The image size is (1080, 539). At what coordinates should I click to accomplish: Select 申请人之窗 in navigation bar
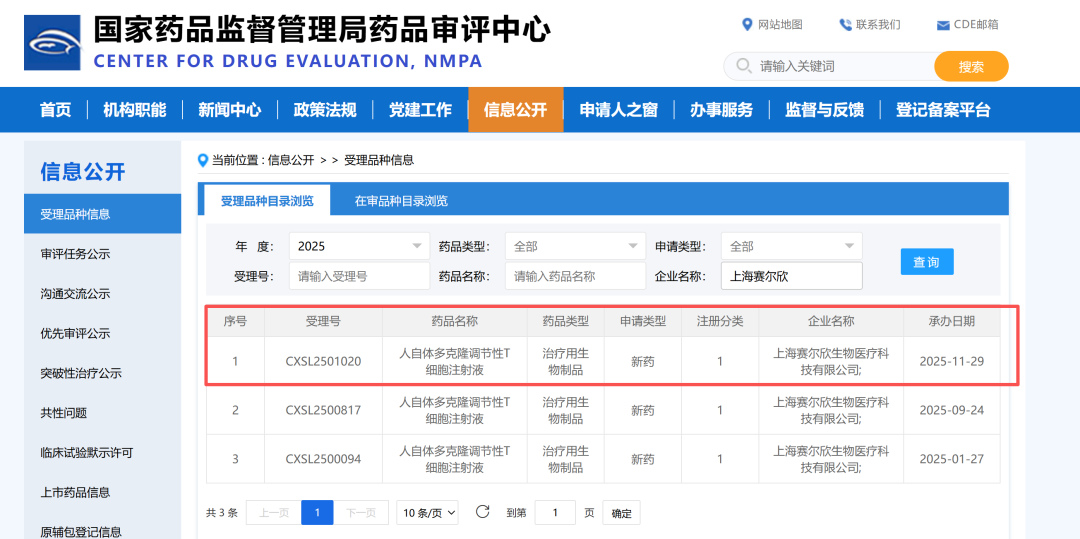point(618,110)
